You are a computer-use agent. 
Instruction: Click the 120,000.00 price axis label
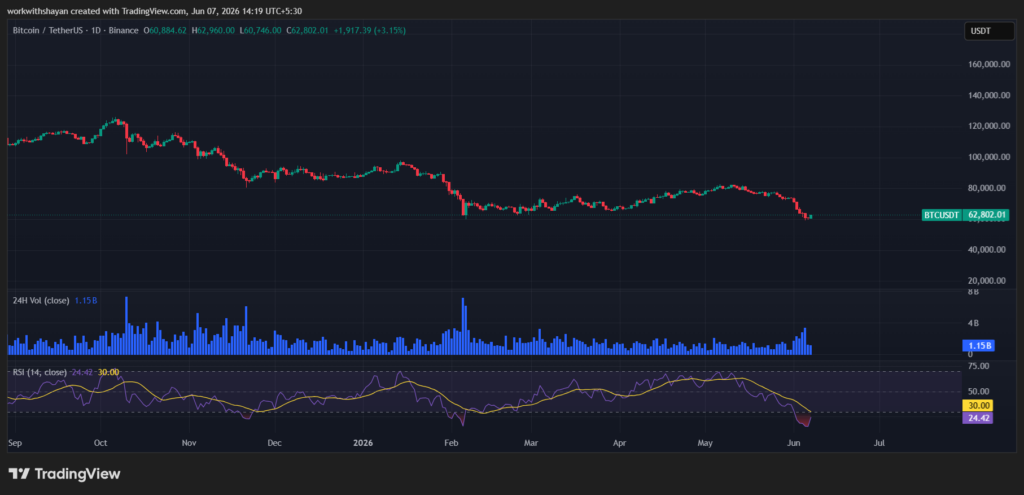987,126
